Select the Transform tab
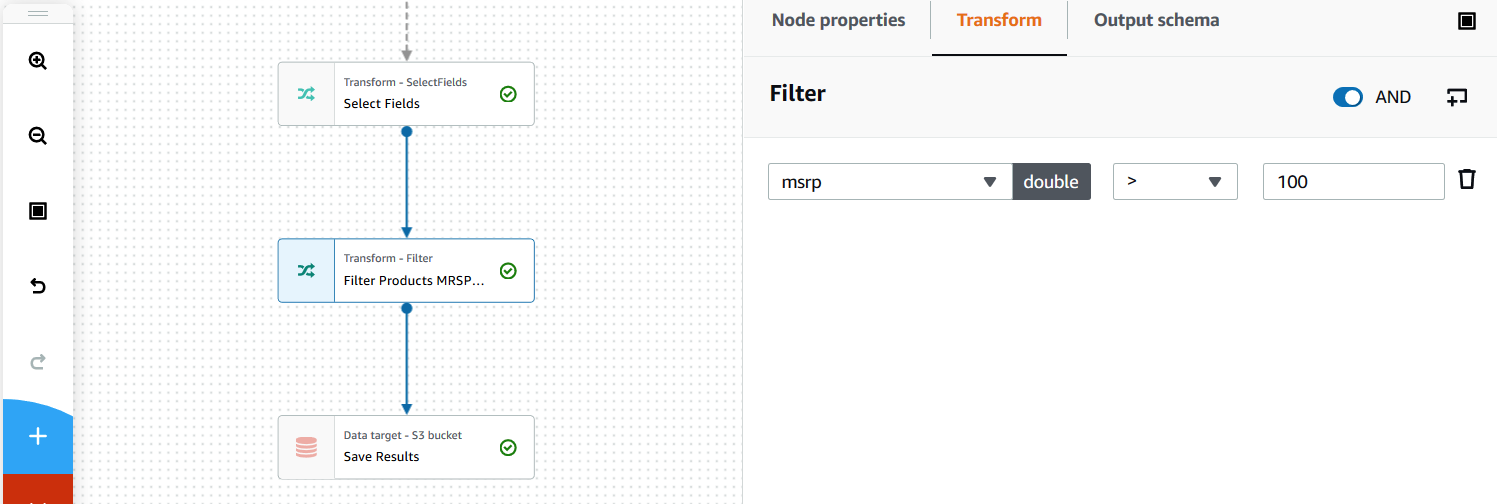Screen dimensions: 1497x504 999,20
